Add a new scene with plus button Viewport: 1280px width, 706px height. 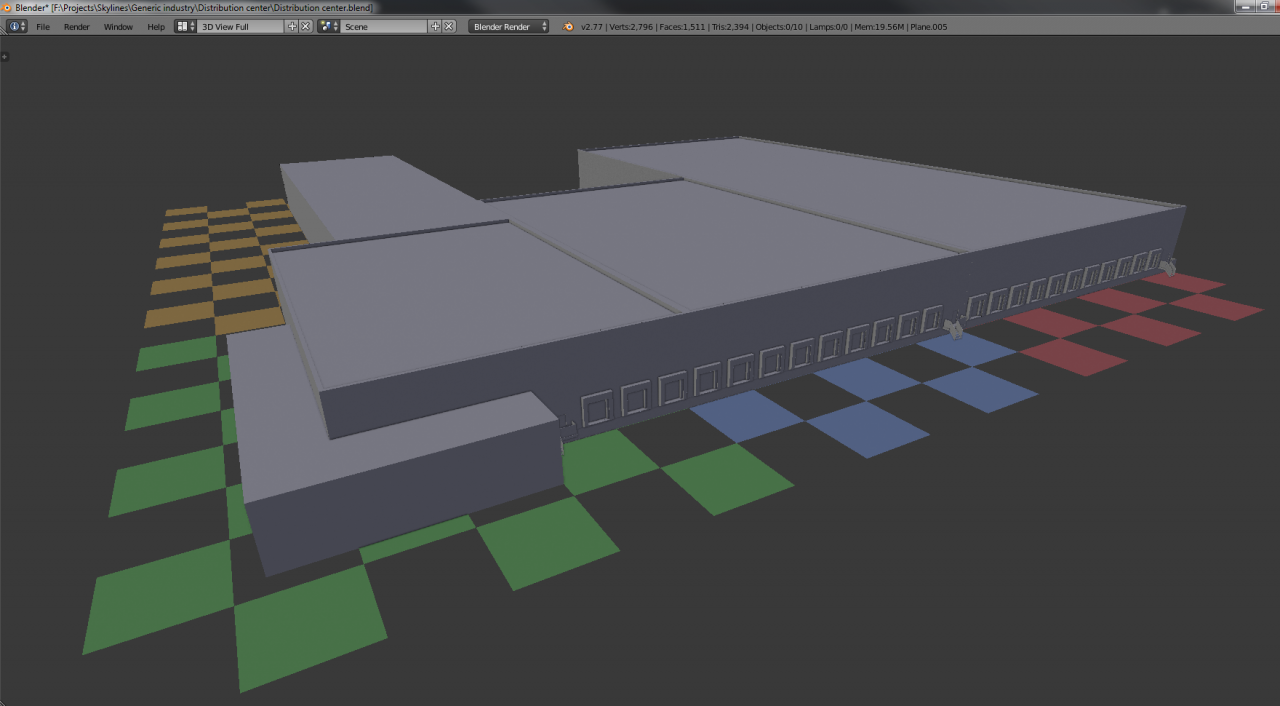tap(435, 26)
